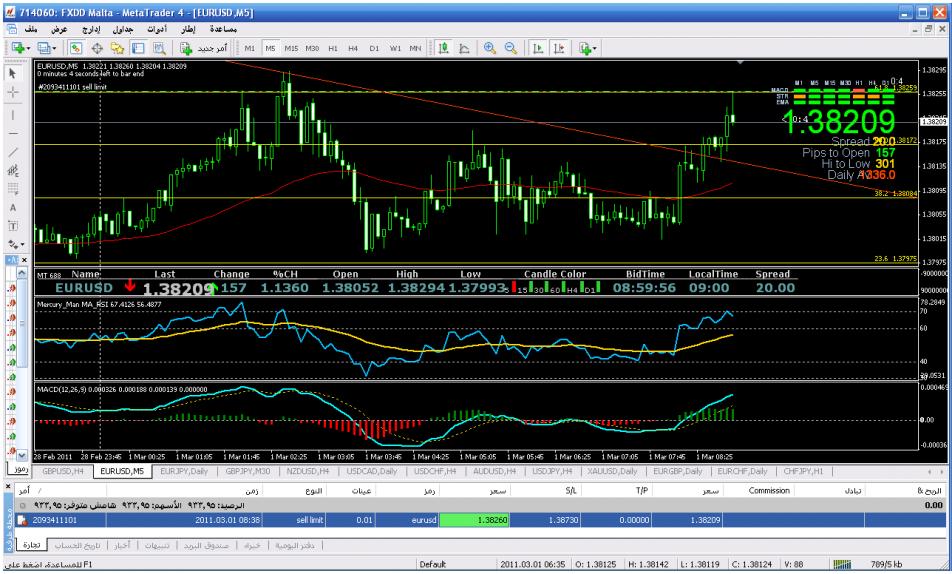Select the Text (A) drawing tool
The width and height of the screenshot is (952, 574).
click(x=13, y=207)
